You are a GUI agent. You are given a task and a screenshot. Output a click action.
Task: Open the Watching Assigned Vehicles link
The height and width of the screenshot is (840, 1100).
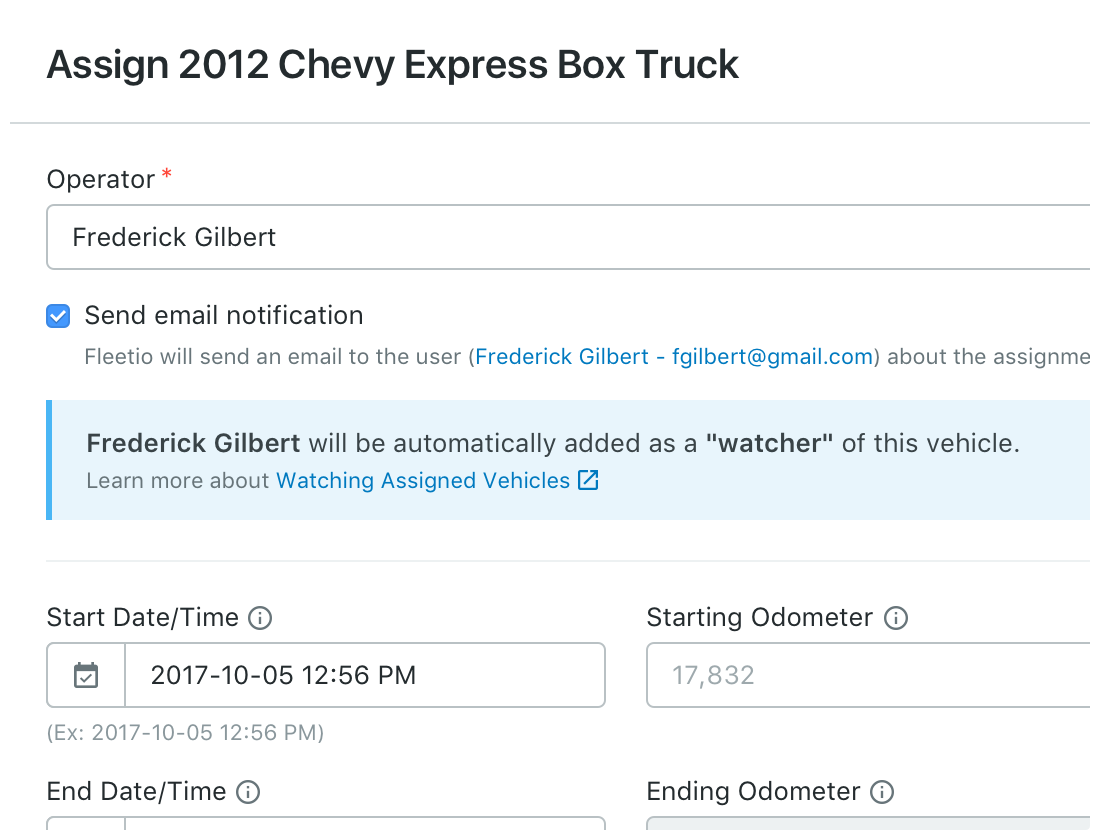(x=423, y=481)
